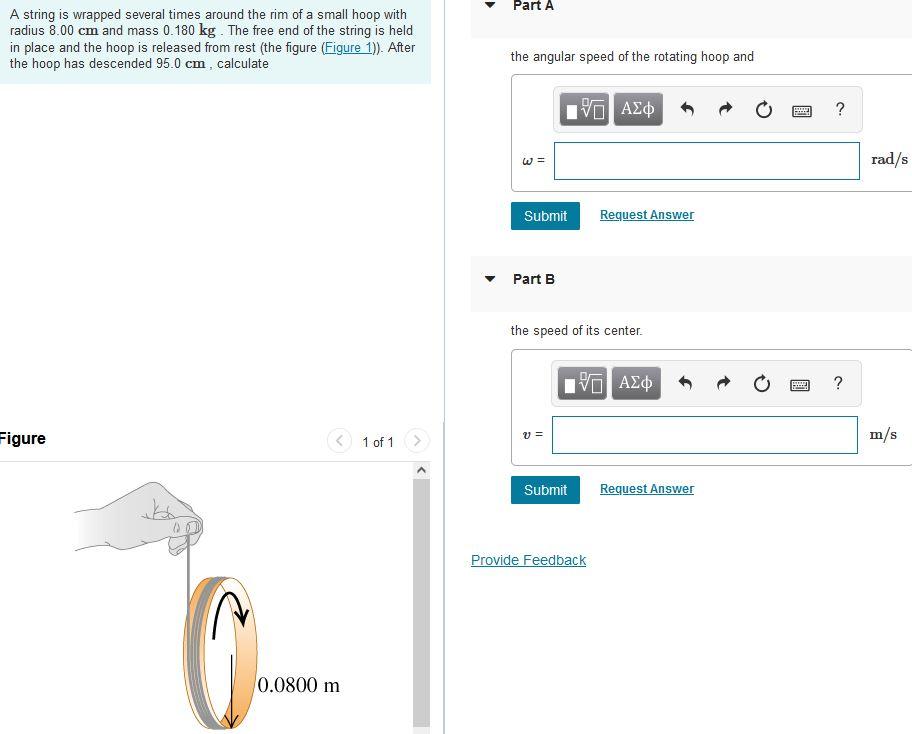This screenshot has width=912, height=734.
Task: Submit the Part A angular speed answer
Action: coord(545,216)
